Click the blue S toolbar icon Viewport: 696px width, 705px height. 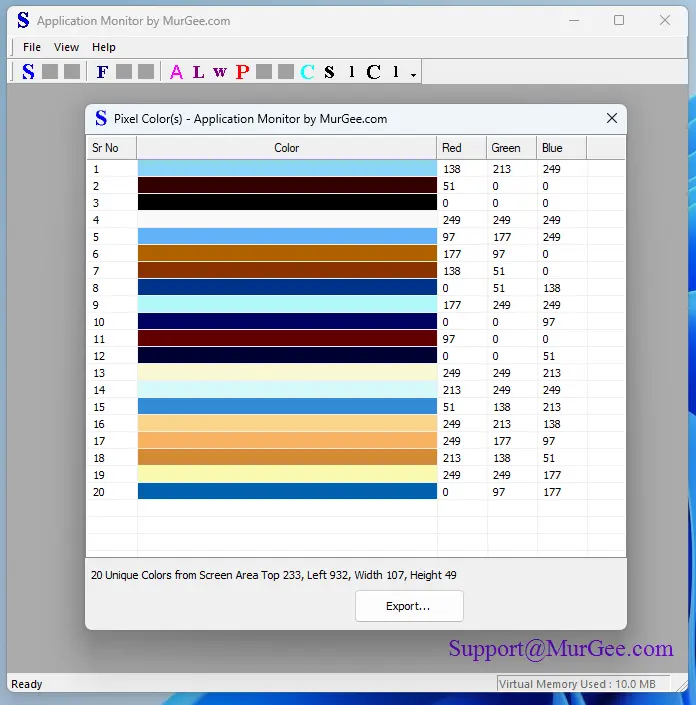pyautogui.click(x=28, y=71)
